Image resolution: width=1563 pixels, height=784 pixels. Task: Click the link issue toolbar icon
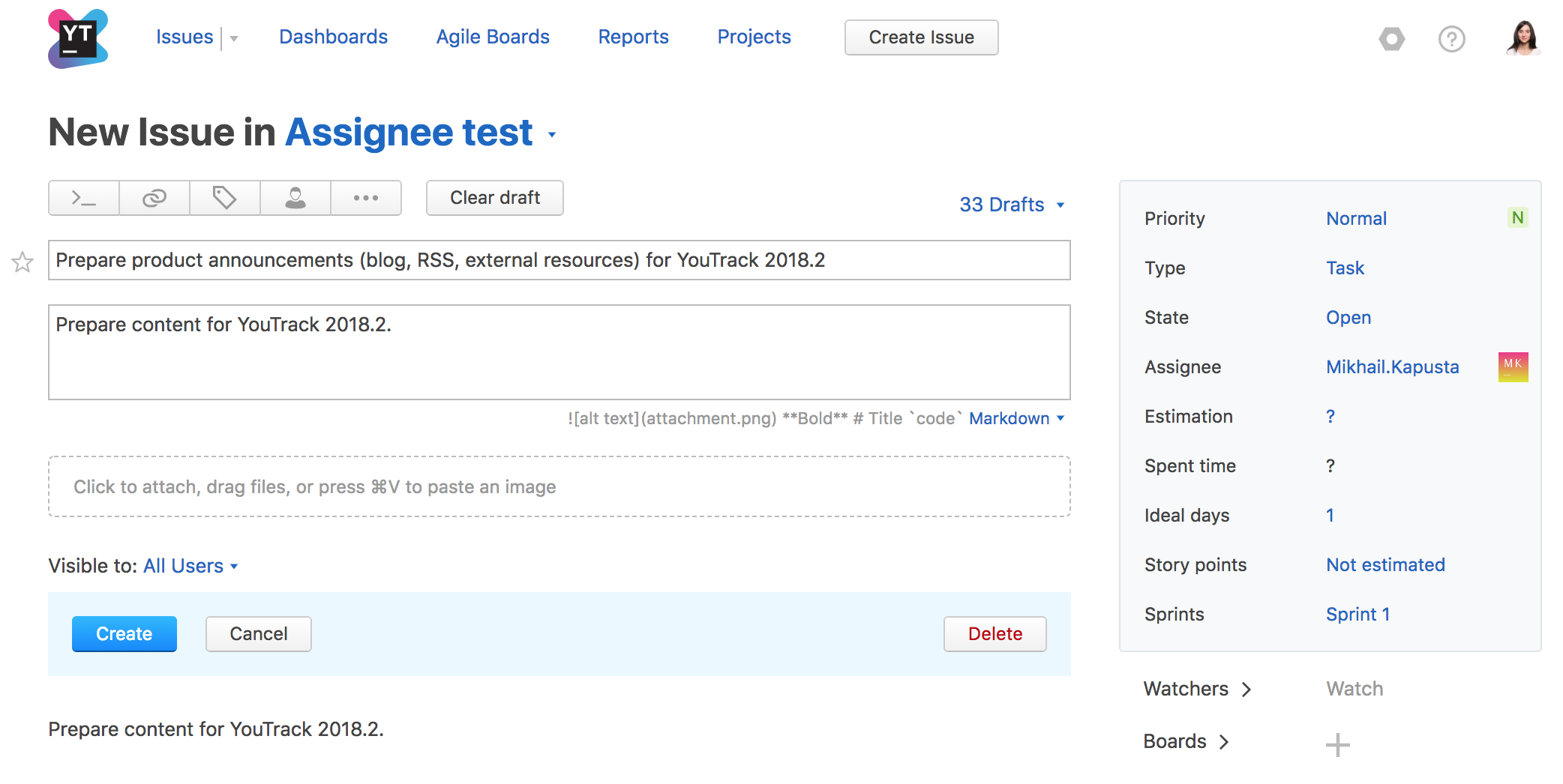[154, 198]
